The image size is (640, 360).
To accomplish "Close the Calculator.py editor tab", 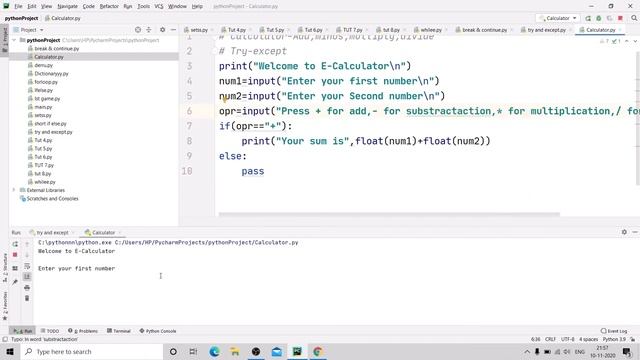I will [x=620, y=30].
